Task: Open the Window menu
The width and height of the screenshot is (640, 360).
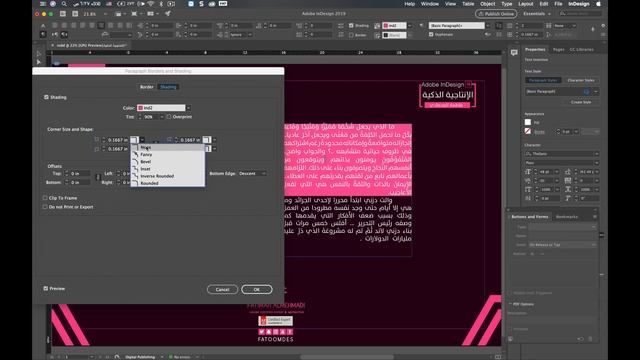Action: (430, 4)
